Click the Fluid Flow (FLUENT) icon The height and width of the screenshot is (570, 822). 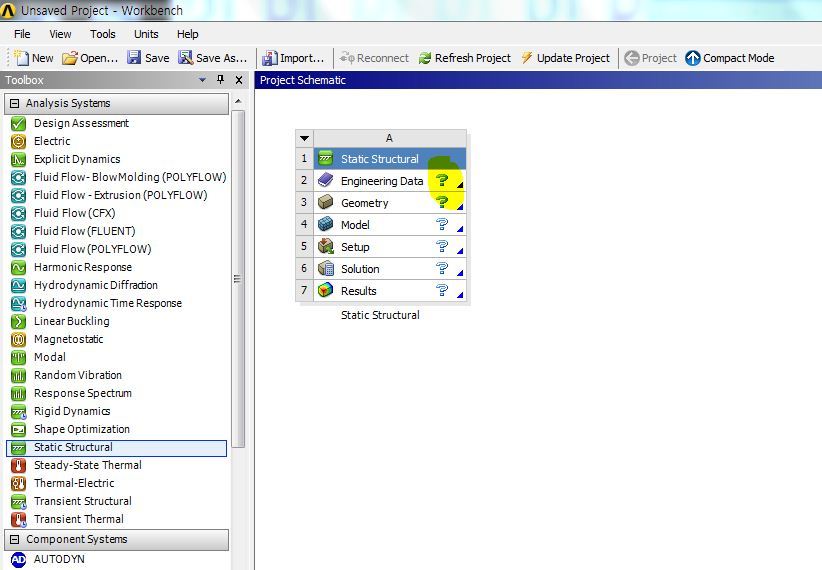coord(18,231)
